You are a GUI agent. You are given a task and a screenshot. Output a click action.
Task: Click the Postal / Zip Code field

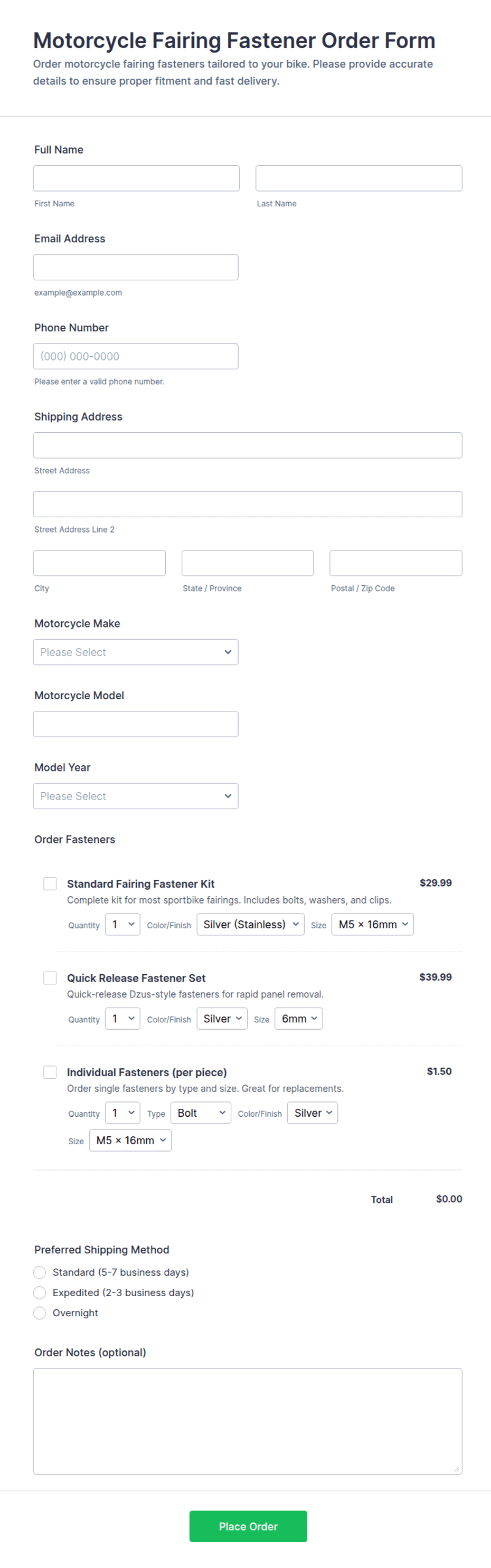click(x=395, y=563)
